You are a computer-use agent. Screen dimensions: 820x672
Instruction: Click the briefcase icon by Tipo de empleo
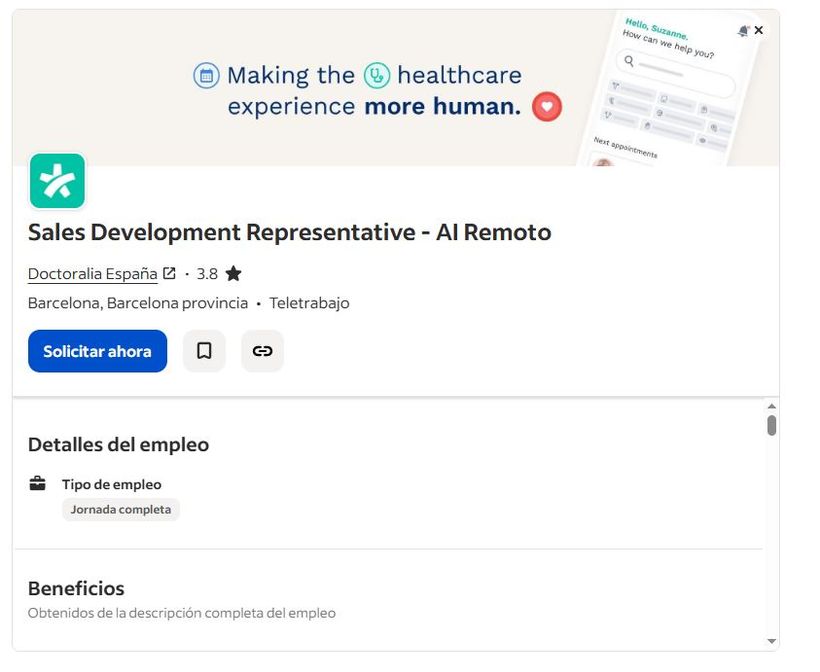point(38,484)
